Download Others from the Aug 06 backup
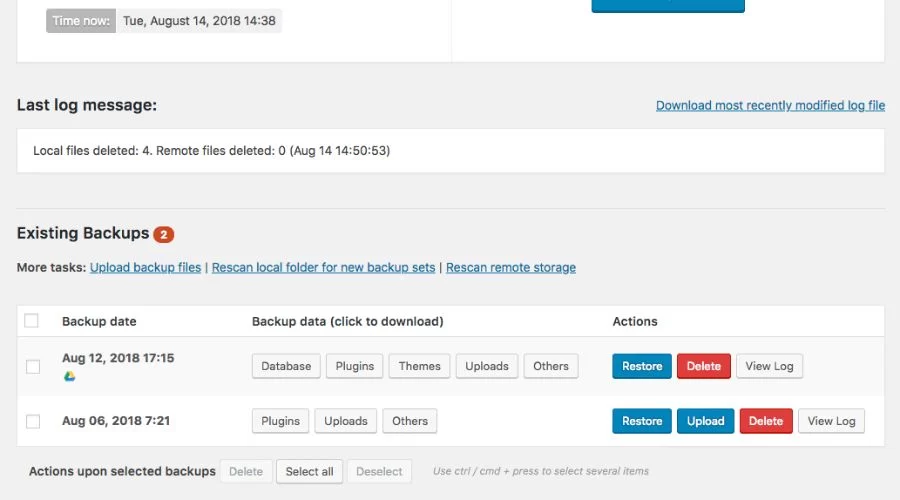Viewport: 900px width, 500px height. tap(410, 421)
